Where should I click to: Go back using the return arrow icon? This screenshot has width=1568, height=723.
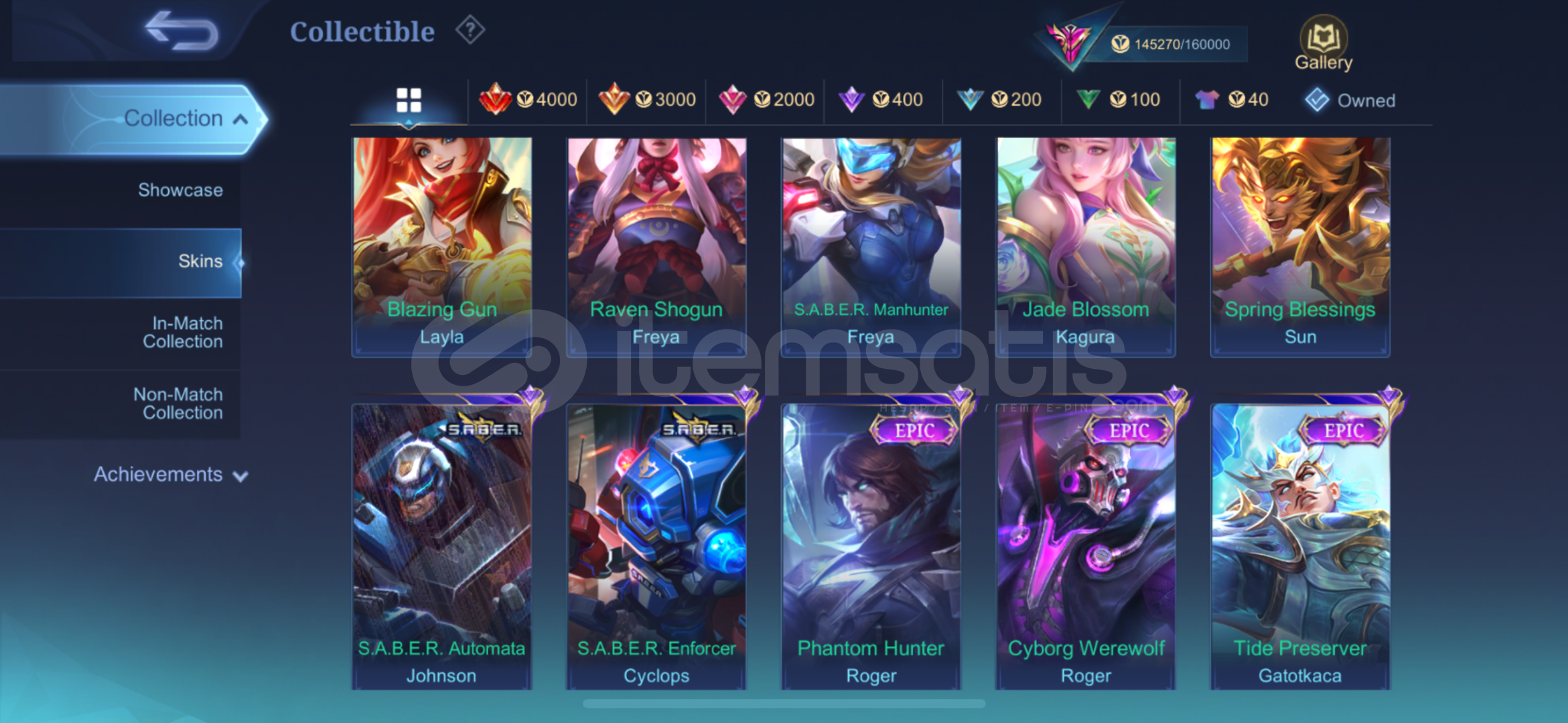[182, 31]
